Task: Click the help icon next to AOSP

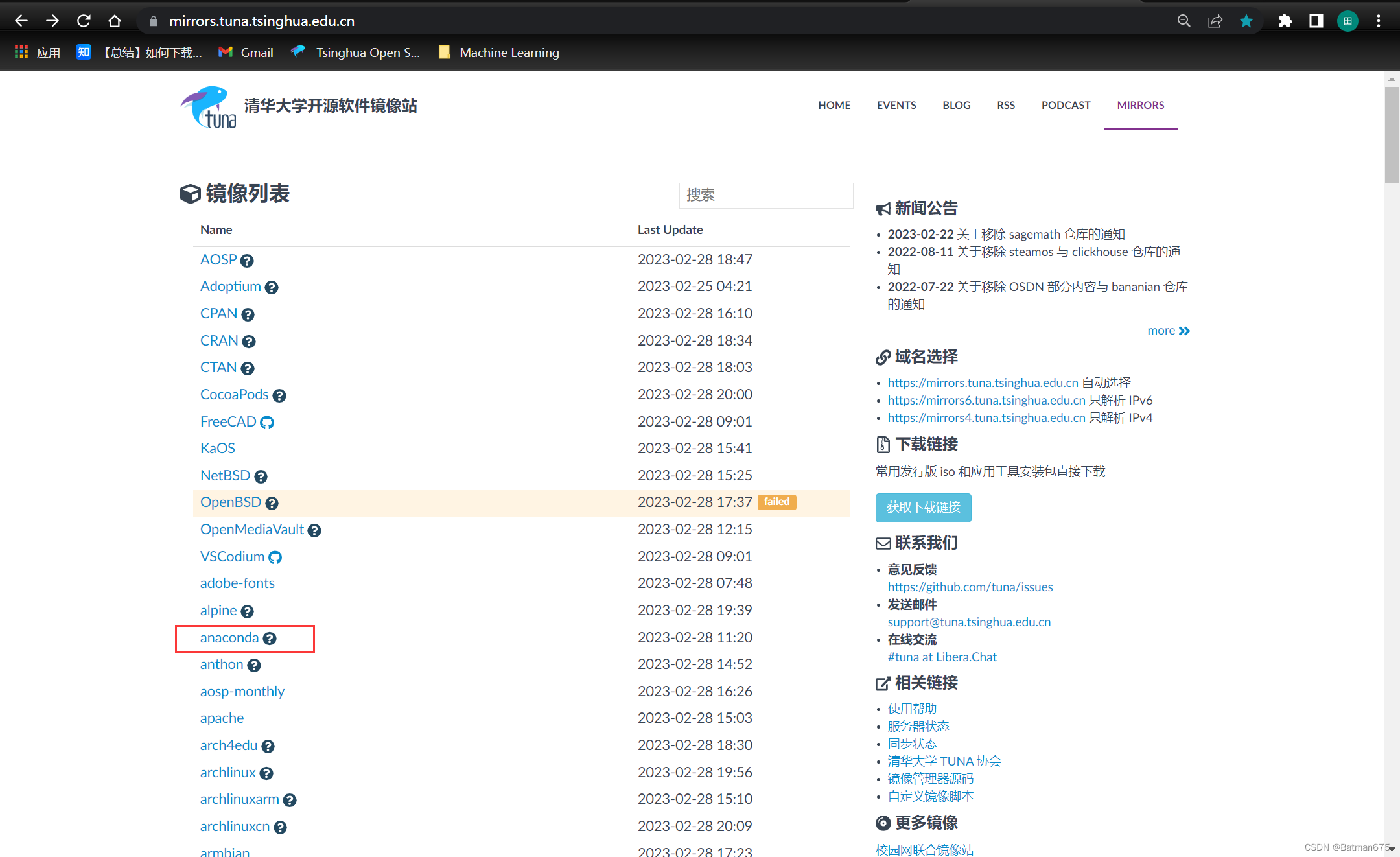Action: [x=247, y=261]
